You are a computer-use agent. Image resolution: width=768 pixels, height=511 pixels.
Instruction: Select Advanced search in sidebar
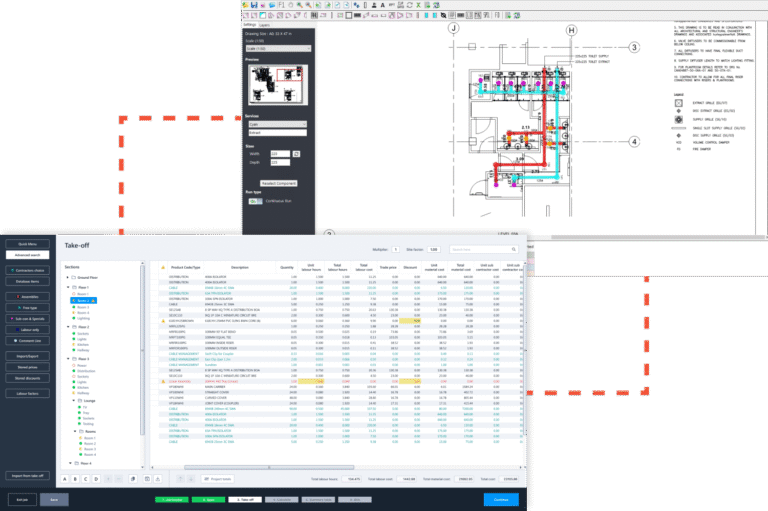coord(27,255)
